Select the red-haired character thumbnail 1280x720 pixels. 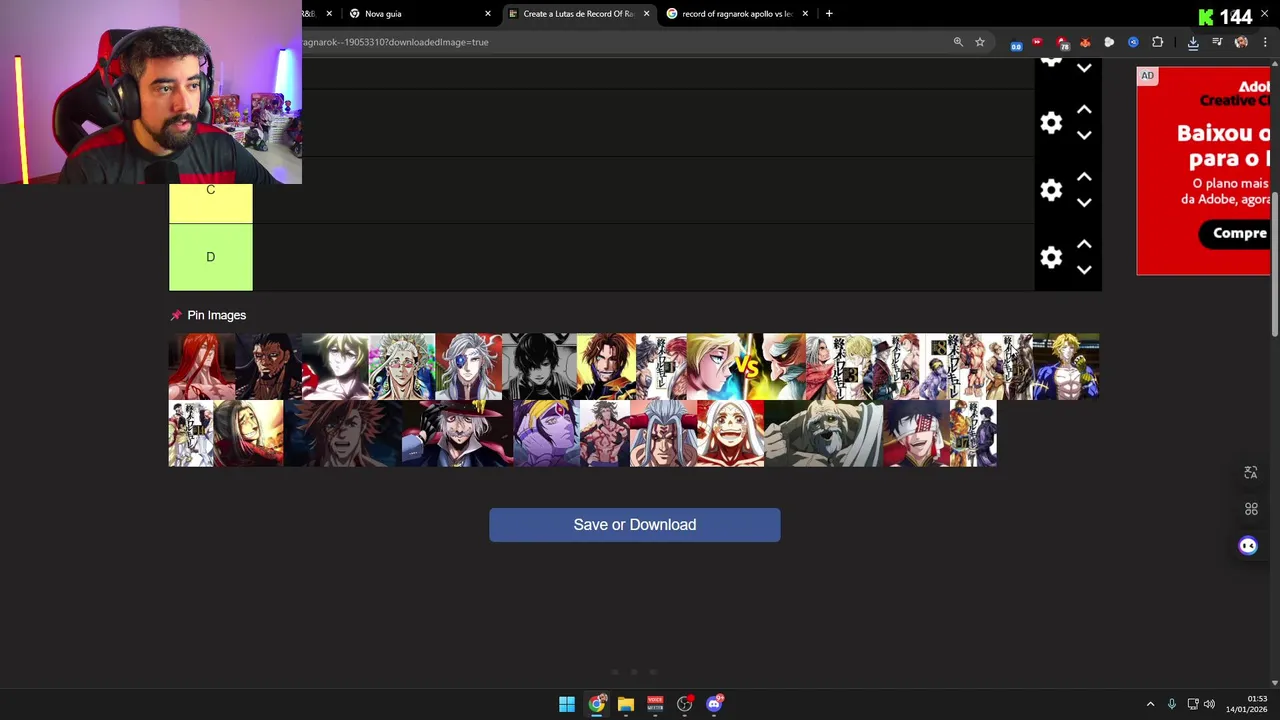coord(202,367)
